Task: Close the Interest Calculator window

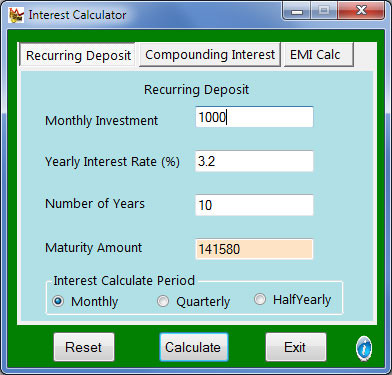Action: point(361,11)
